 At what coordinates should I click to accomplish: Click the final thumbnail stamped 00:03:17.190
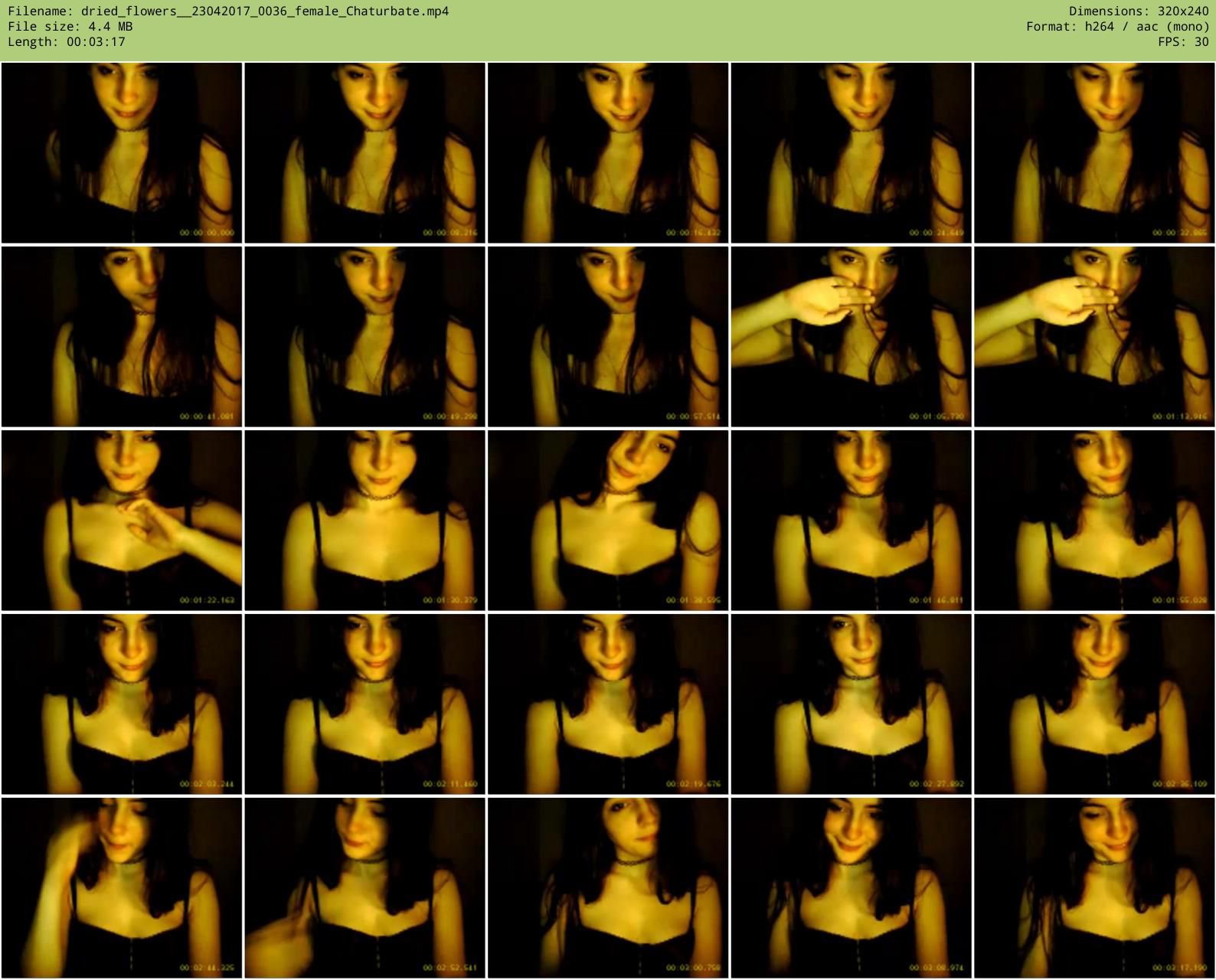coord(1094,888)
